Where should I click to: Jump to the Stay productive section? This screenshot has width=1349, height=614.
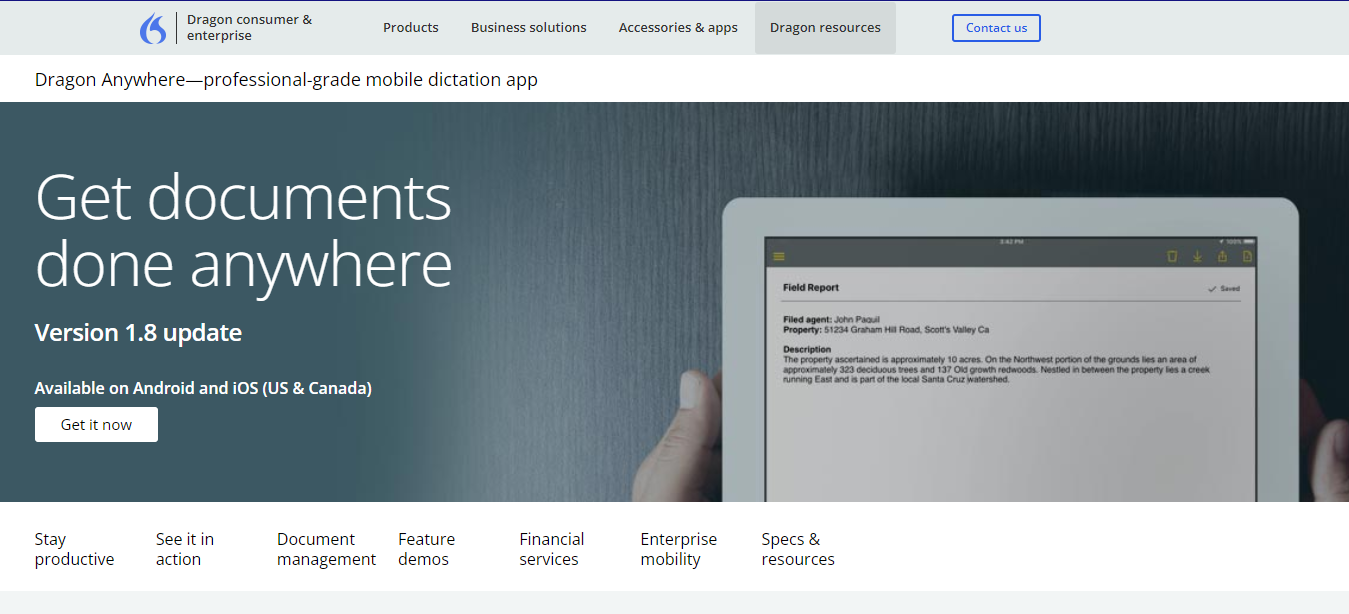point(75,549)
